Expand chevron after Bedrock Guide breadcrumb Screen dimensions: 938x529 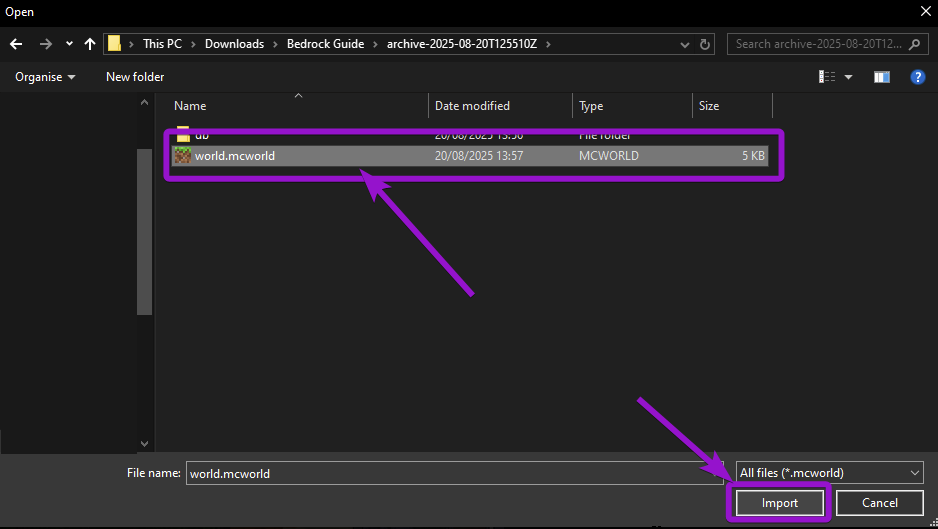tap(376, 44)
